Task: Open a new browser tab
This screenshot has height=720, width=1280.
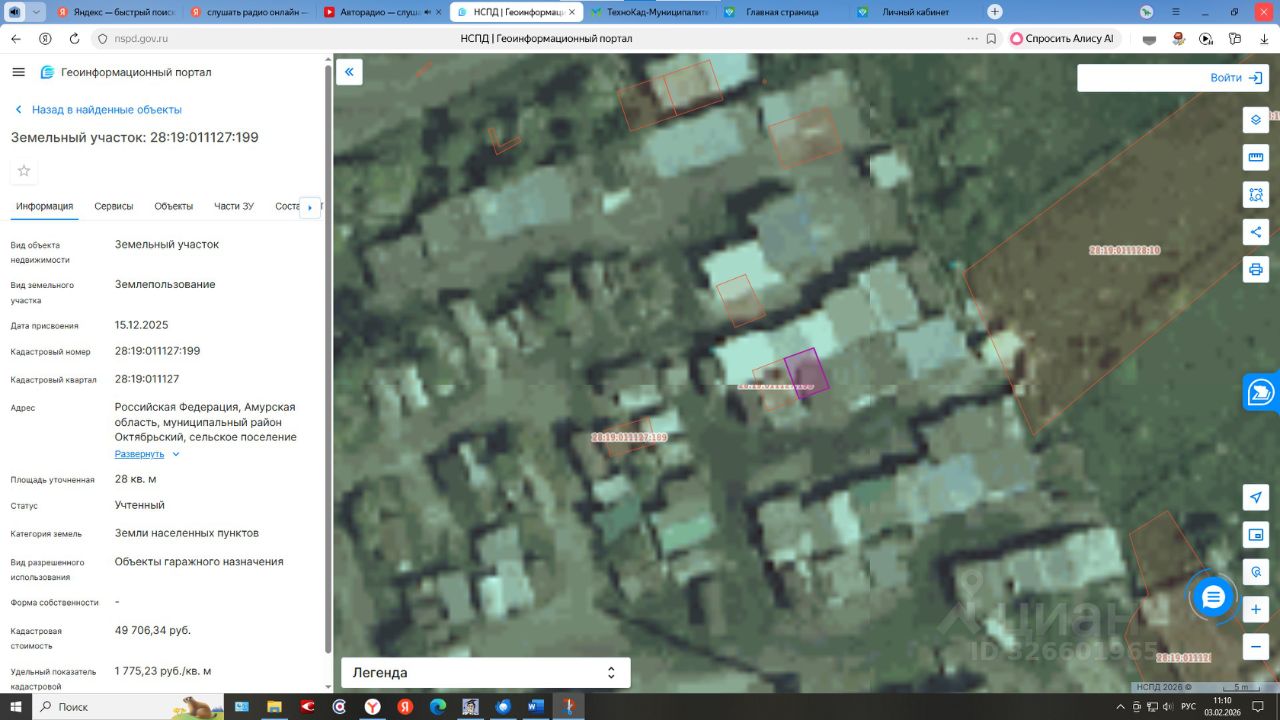Action: [x=994, y=12]
